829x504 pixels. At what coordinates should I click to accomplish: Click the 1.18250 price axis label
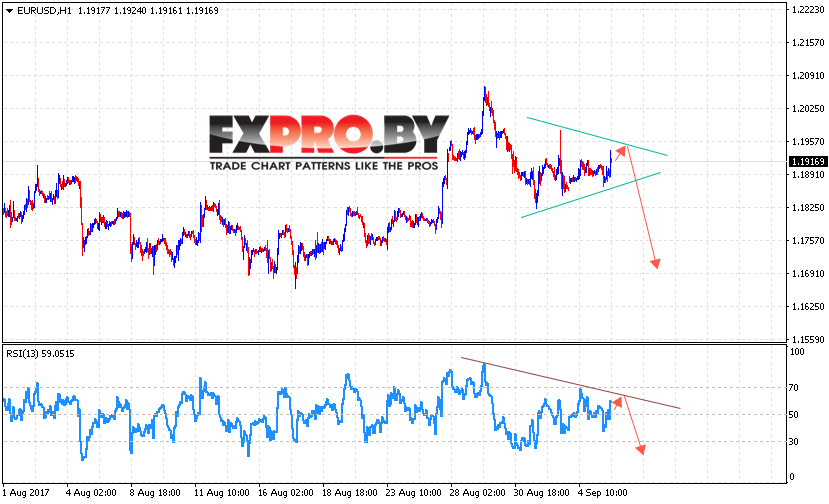pos(808,207)
